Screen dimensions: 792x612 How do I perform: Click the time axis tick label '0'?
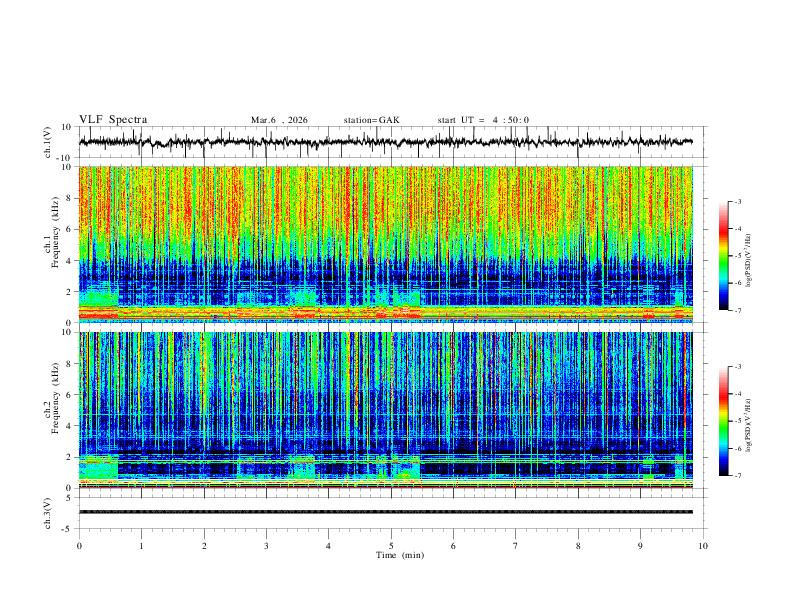tap(79, 546)
